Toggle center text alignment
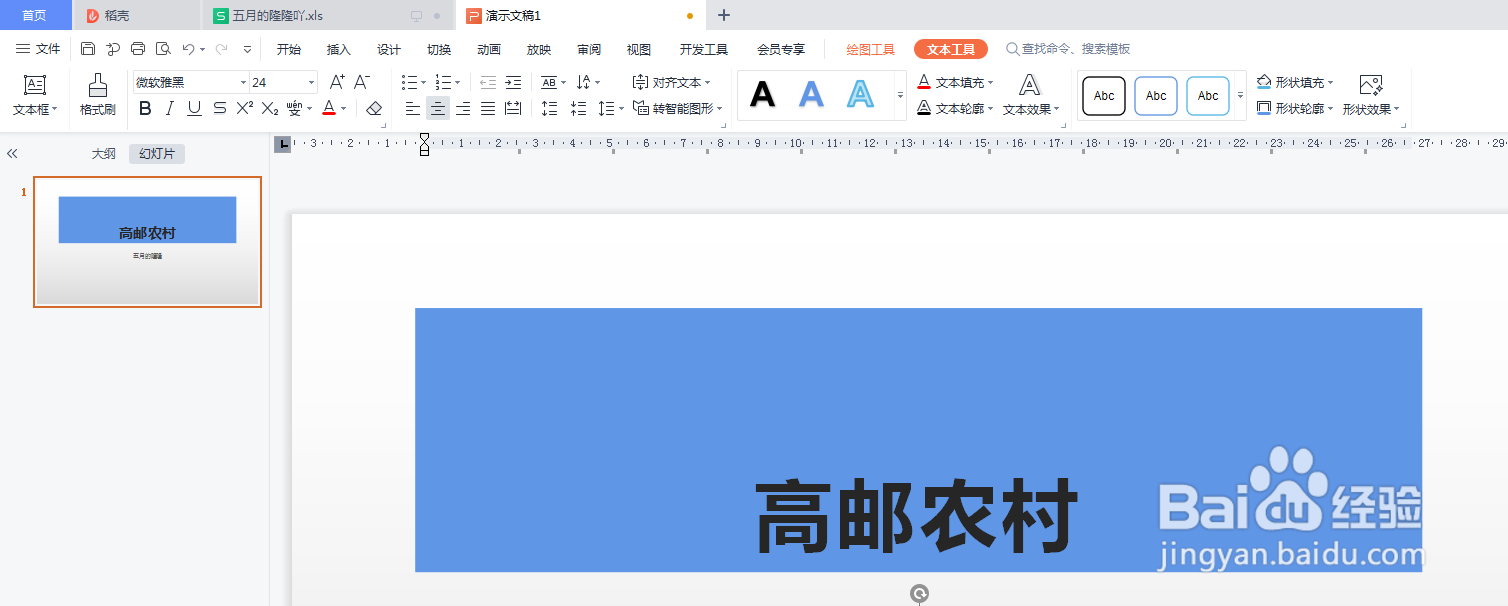This screenshot has height=606, width=1508. click(437, 108)
